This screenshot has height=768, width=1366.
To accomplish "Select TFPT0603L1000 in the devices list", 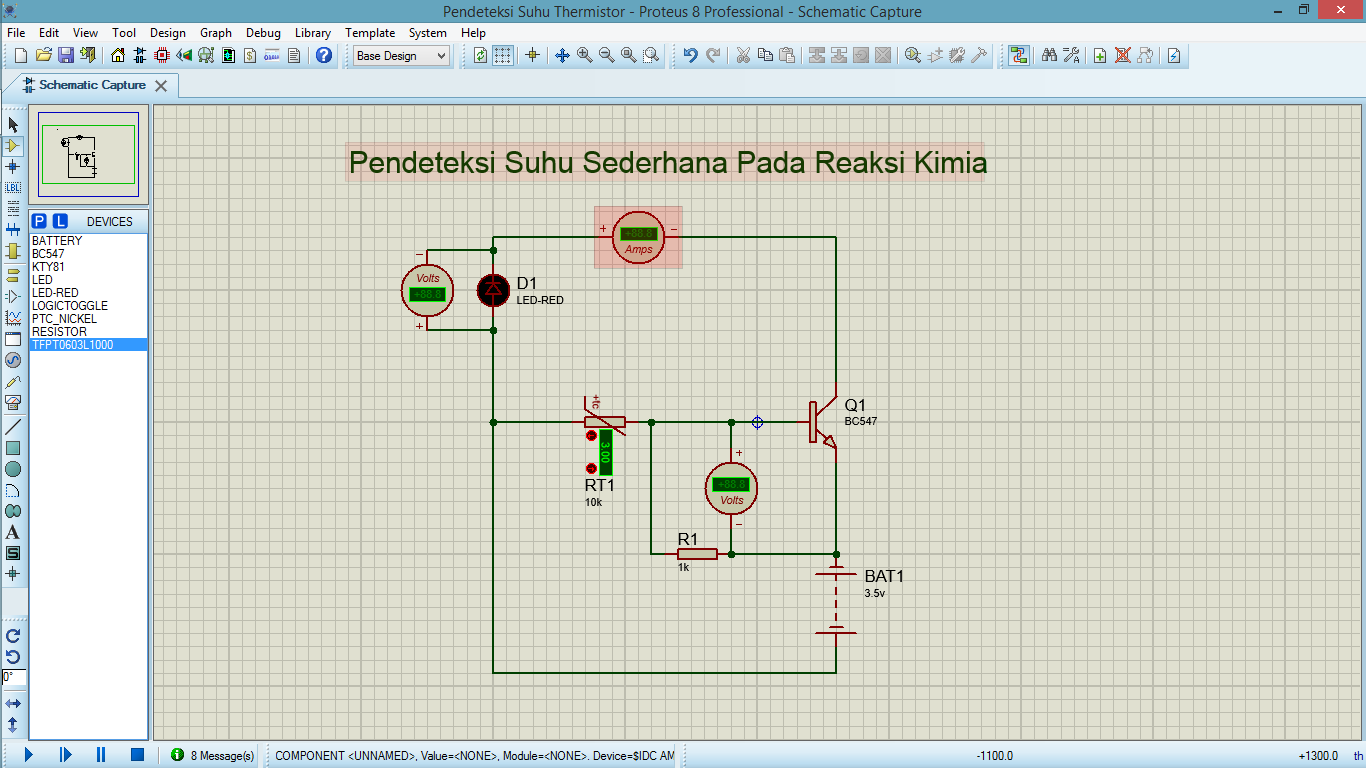I will pyautogui.click(x=89, y=345).
